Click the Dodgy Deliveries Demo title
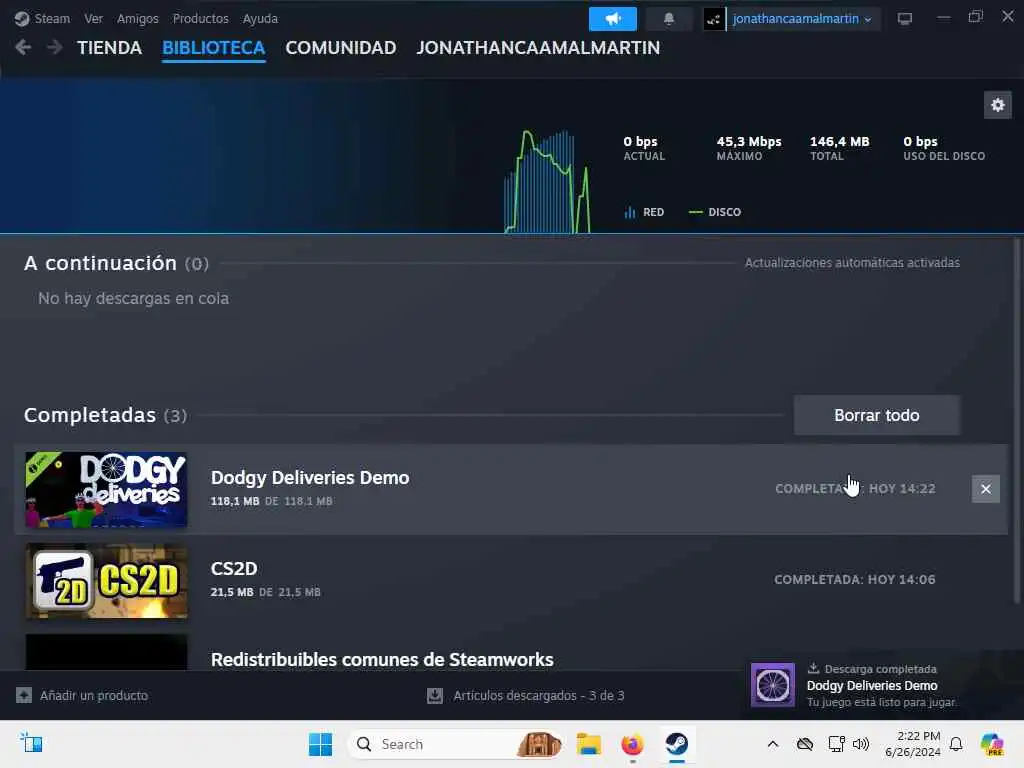Viewport: 1024px width, 768px height. point(310,477)
